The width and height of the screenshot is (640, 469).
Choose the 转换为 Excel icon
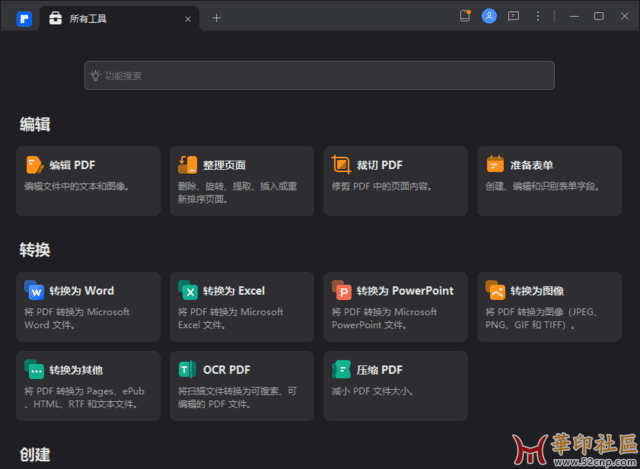coord(188,291)
